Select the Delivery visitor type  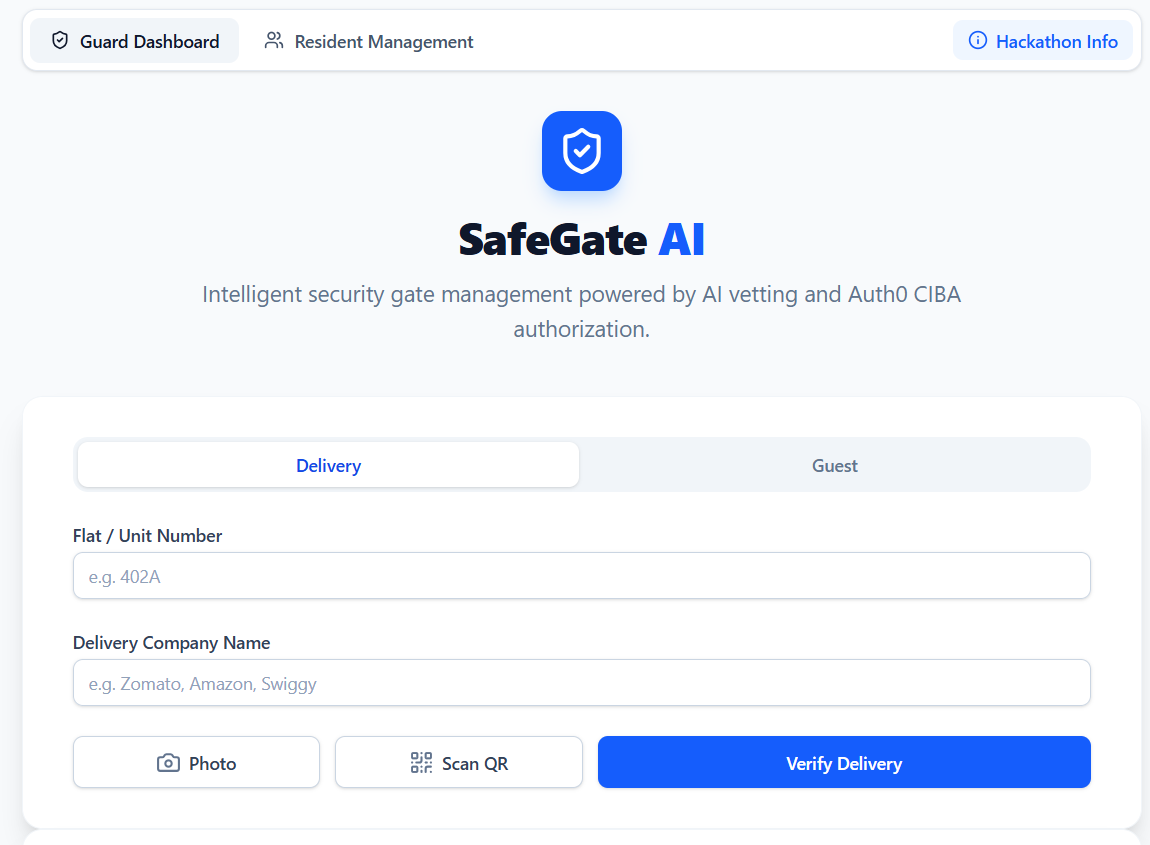pos(329,465)
